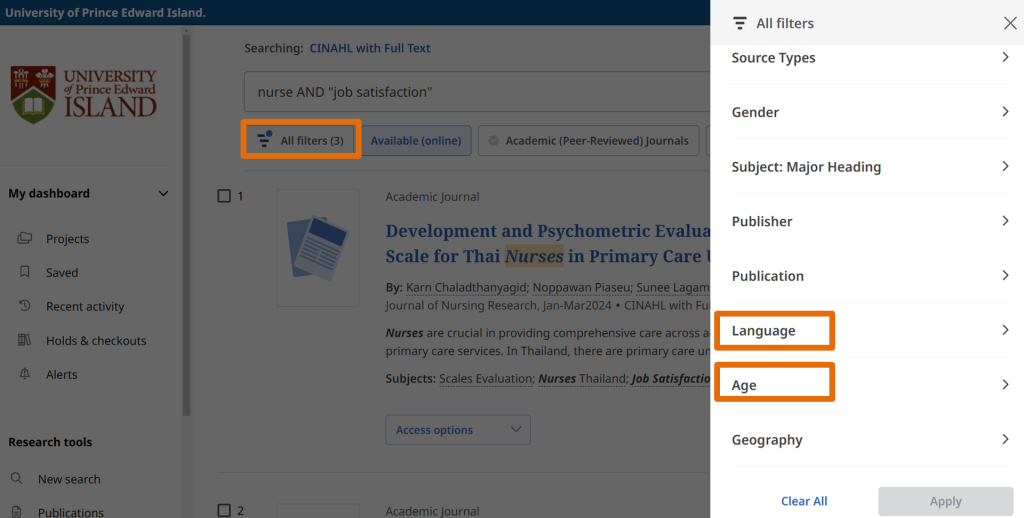Open the Access options dropdown

point(457,430)
